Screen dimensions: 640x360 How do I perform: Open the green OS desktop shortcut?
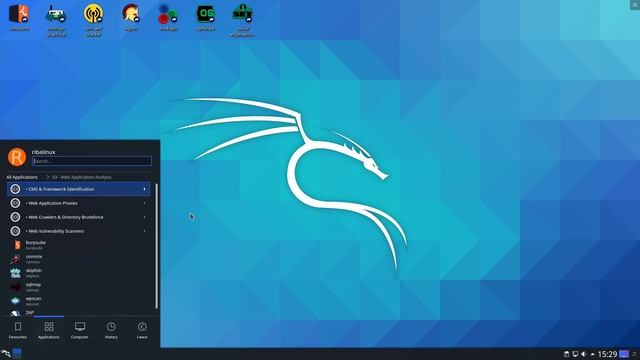(x=205, y=18)
